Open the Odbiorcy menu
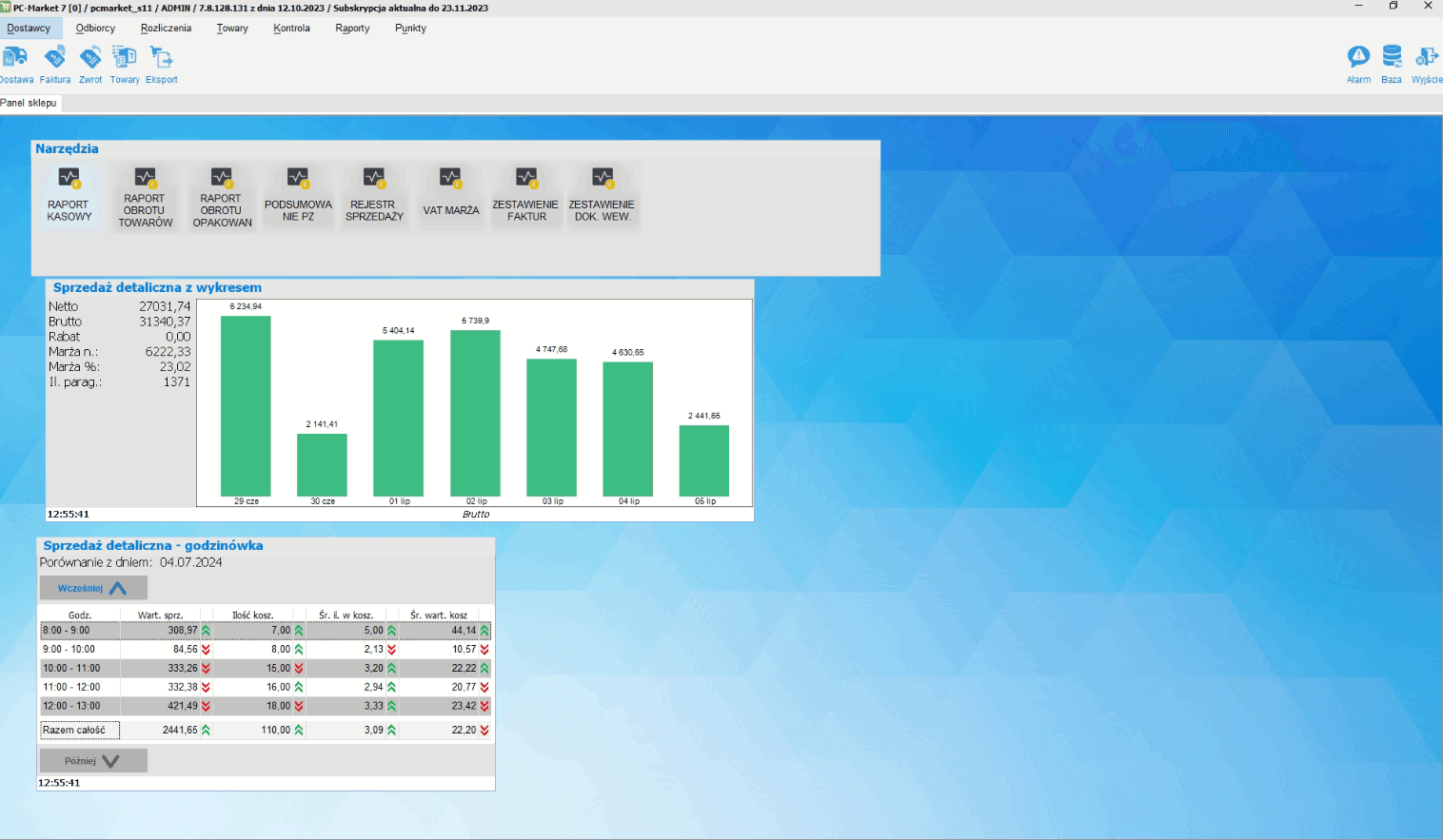Screen dimensions: 1443x840 [95, 29]
